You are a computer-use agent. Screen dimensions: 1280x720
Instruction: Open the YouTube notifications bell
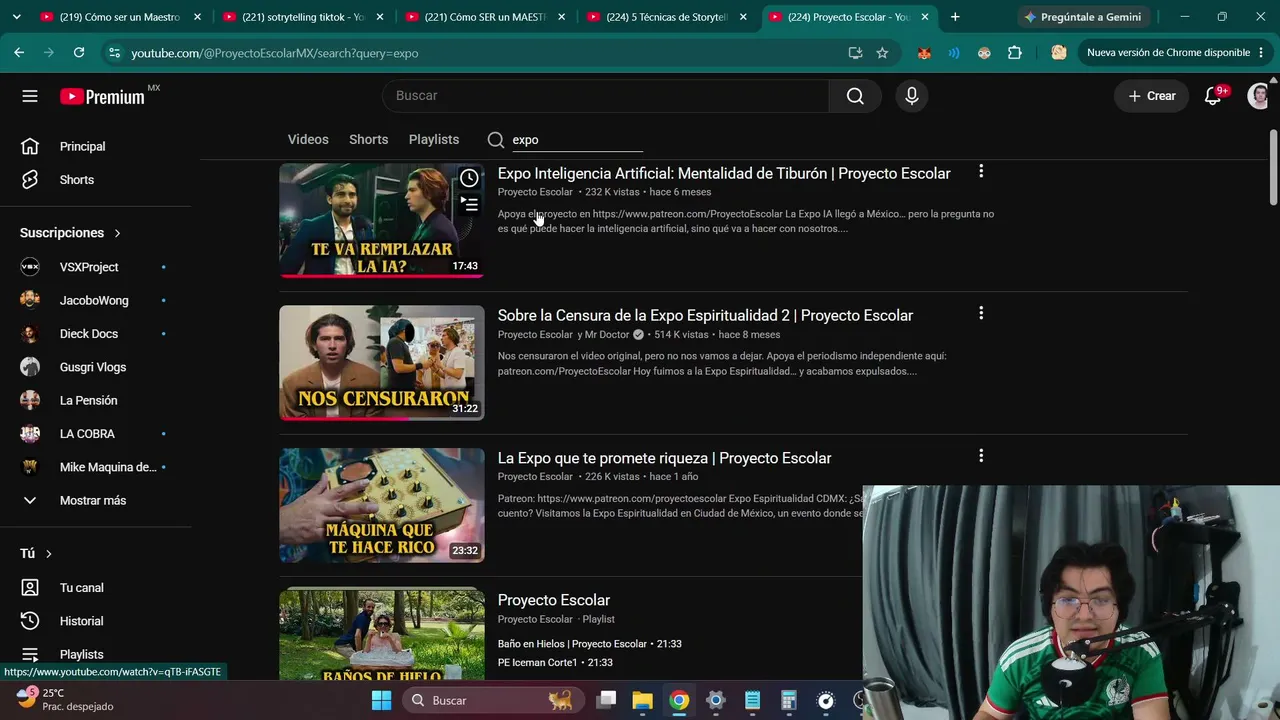[1213, 96]
